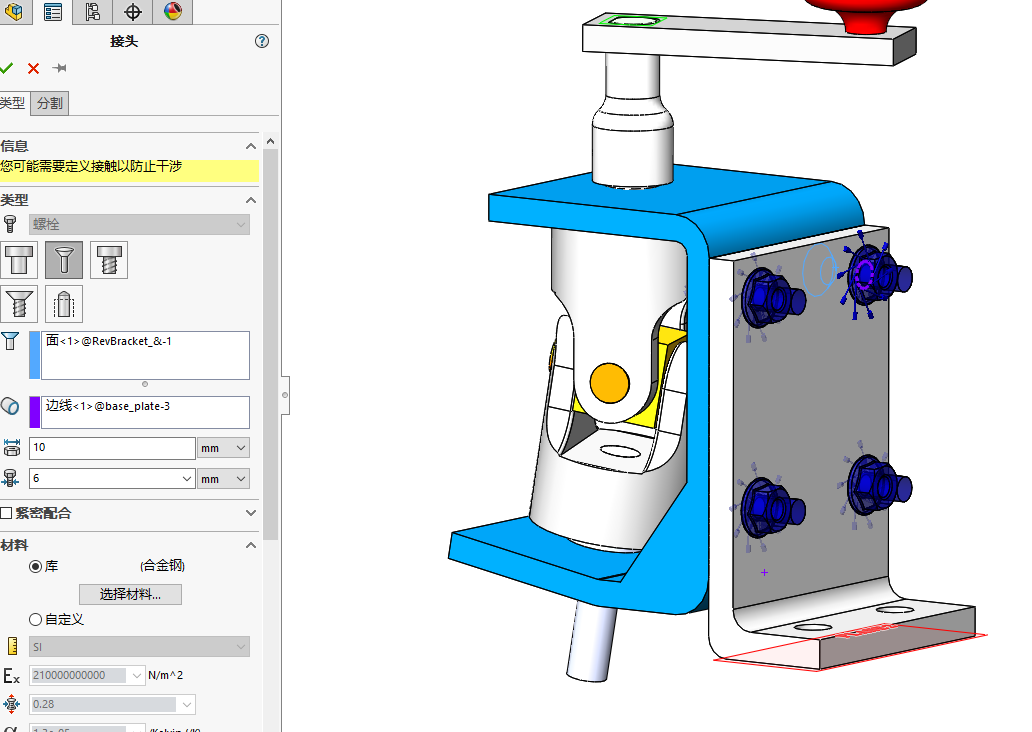
Task: Enable the 紧密配合 checkbox
Action: tap(7, 513)
